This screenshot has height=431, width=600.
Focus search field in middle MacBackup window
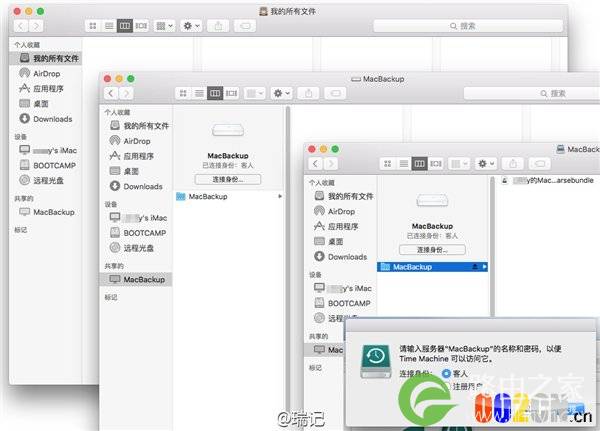point(532,93)
